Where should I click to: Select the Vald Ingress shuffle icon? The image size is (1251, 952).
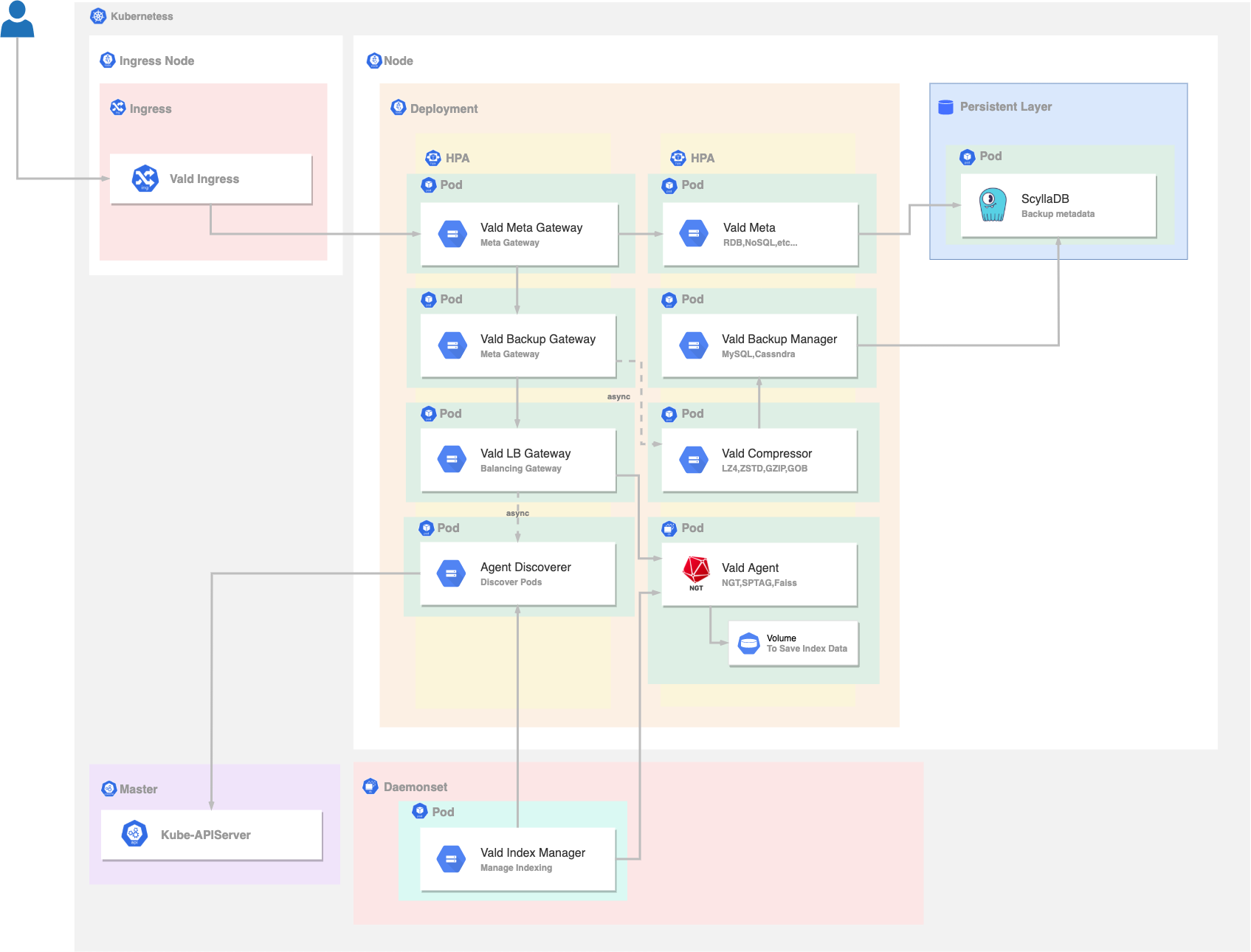(x=145, y=179)
